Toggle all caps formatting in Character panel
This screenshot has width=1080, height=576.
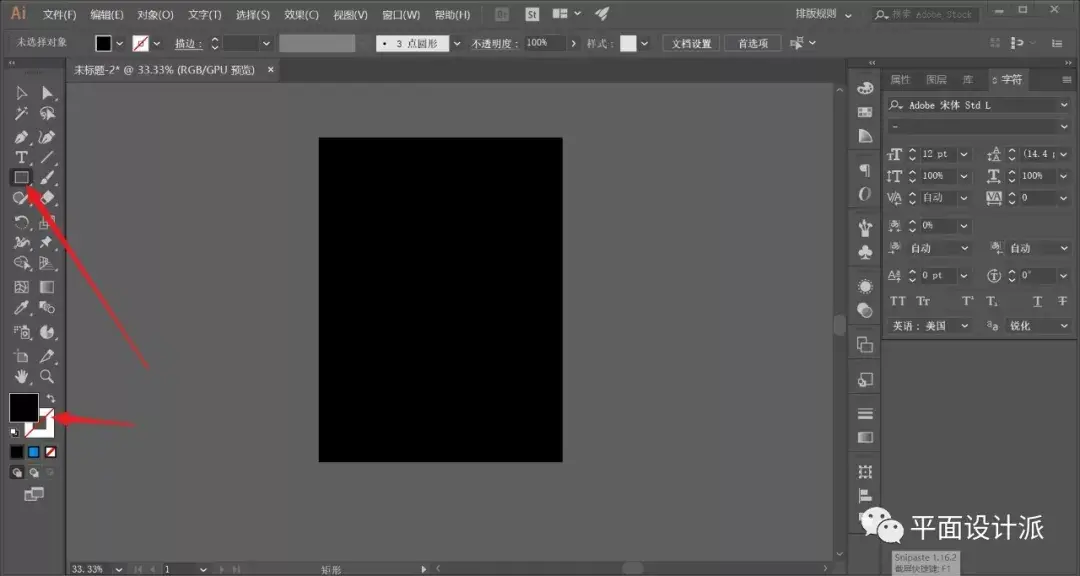click(x=899, y=301)
